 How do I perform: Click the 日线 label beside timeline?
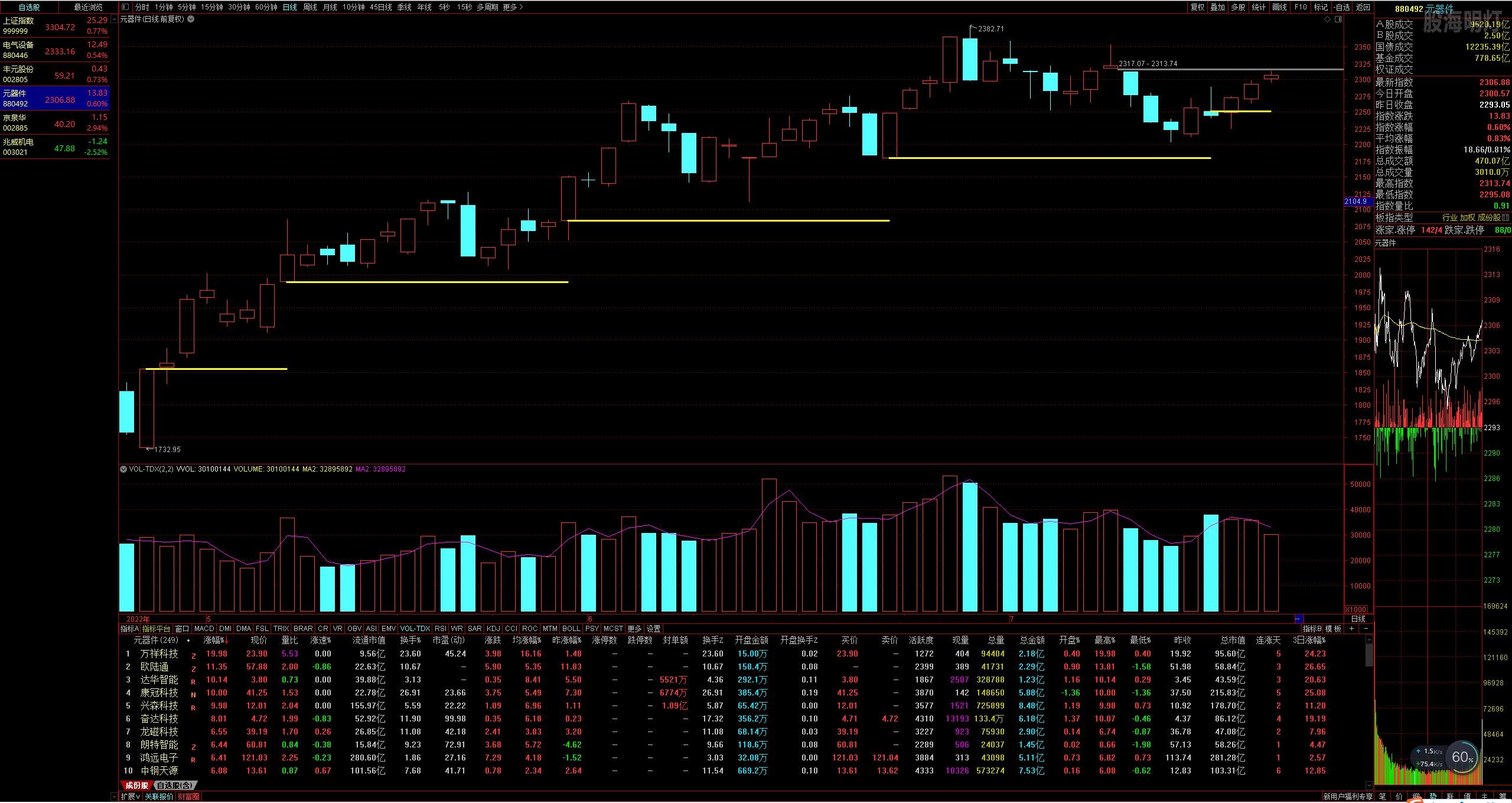pos(1358,619)
